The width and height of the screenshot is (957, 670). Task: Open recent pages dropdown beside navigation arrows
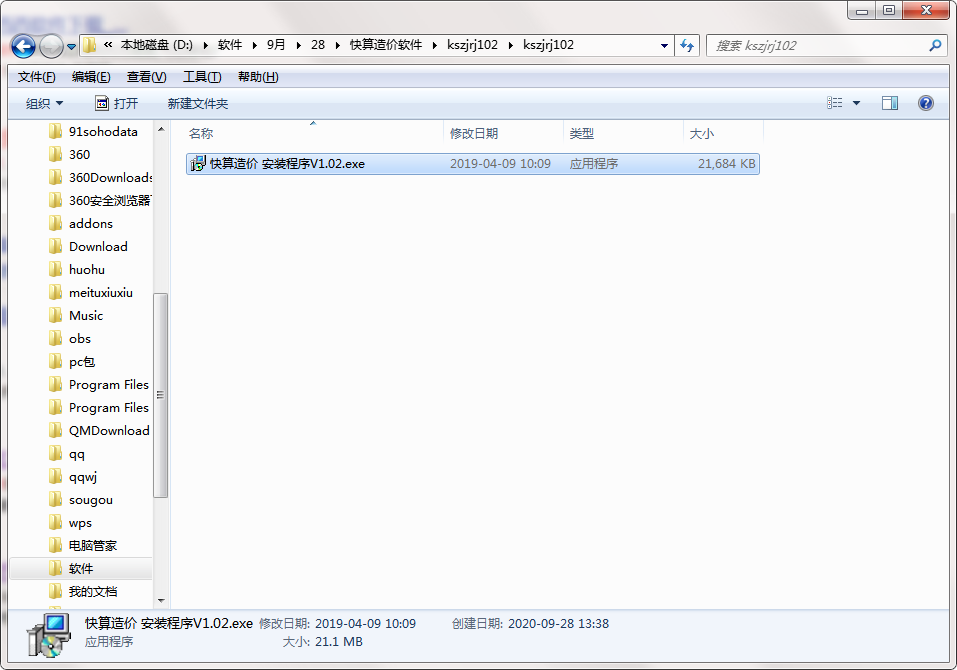pos(71,46)
